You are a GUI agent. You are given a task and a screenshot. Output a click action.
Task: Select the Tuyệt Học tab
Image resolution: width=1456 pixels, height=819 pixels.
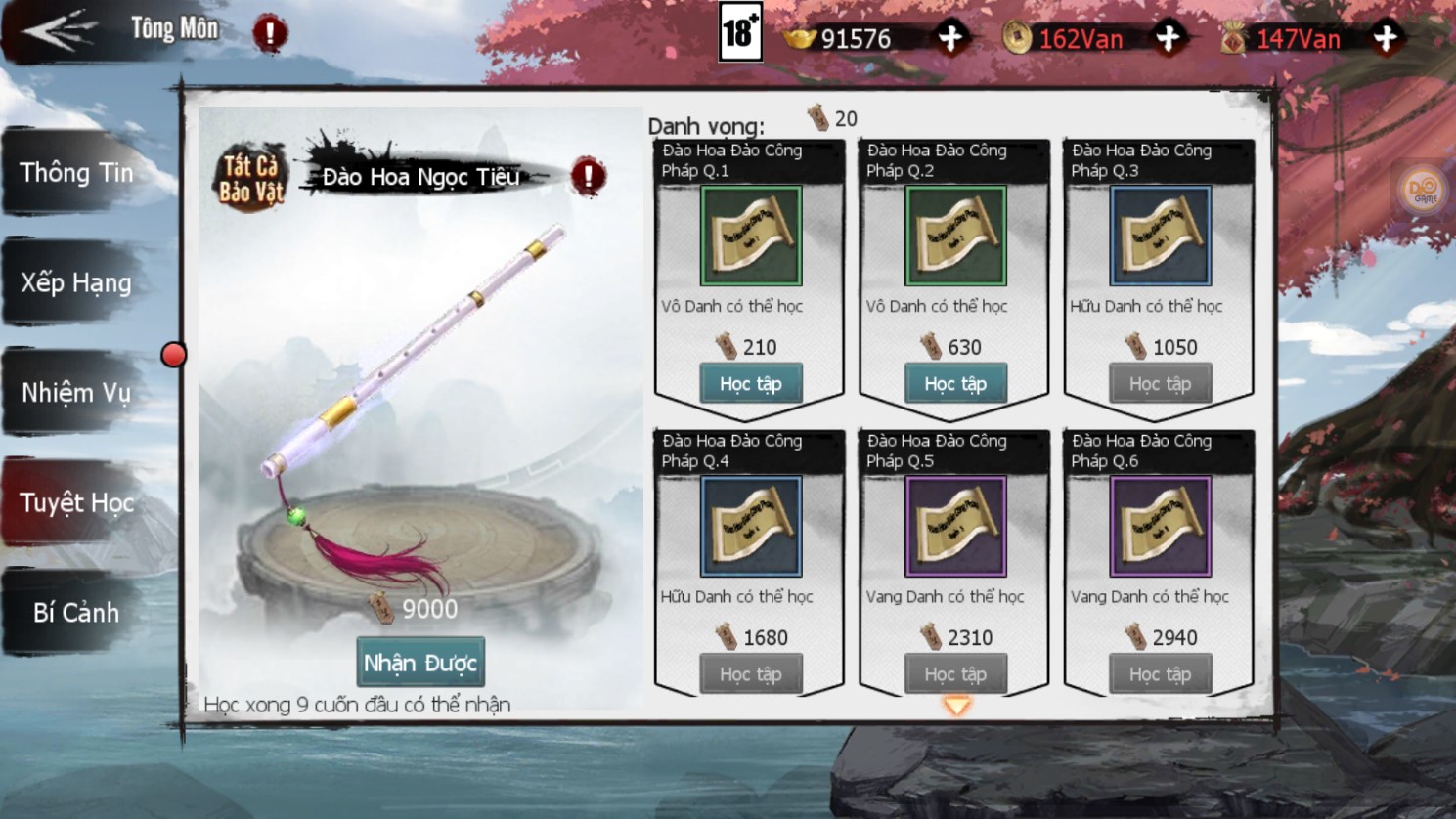[x=76, y=502]
